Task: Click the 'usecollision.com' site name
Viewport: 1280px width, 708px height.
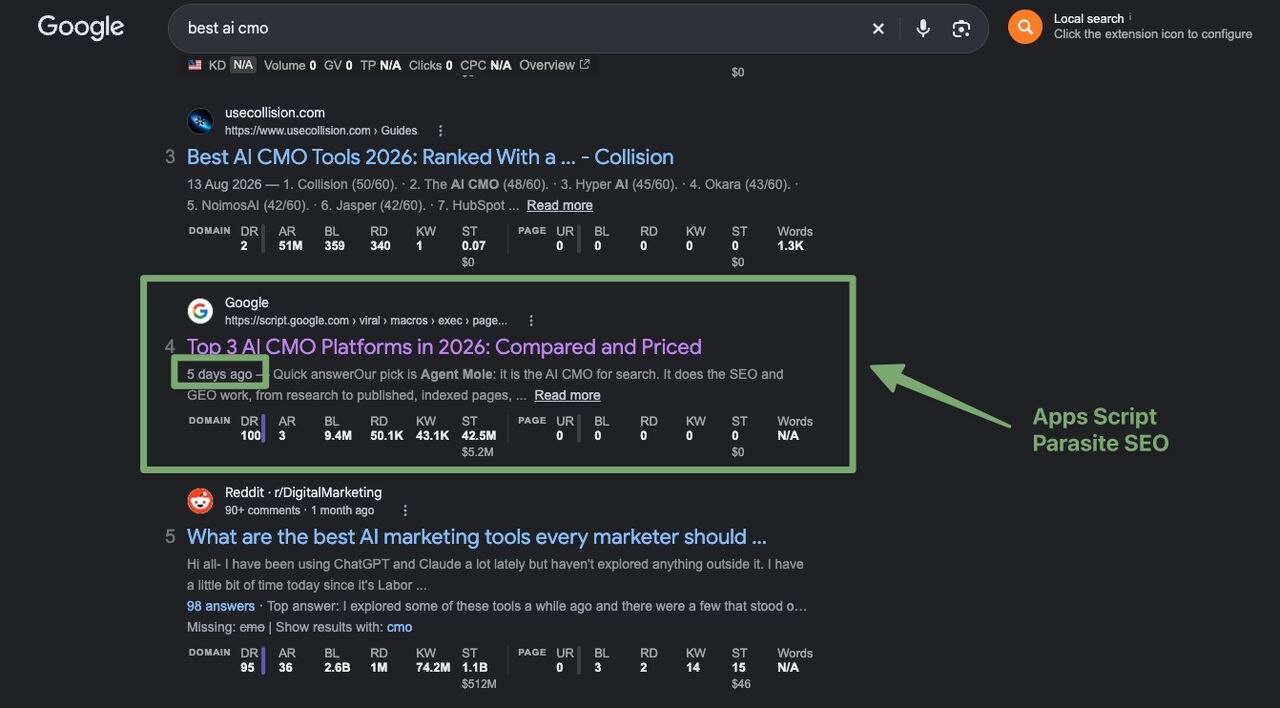Action: click(x=275, y=113)
